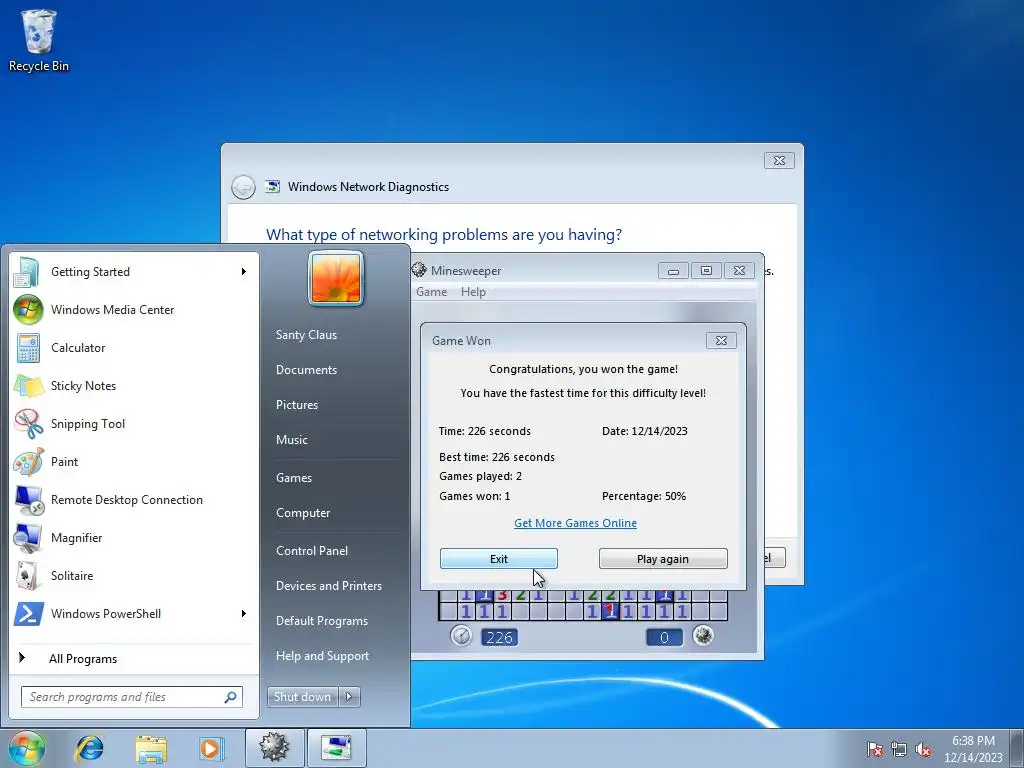
Task: Open Control Panel from Start menu
Action: (x=312, y=551)
